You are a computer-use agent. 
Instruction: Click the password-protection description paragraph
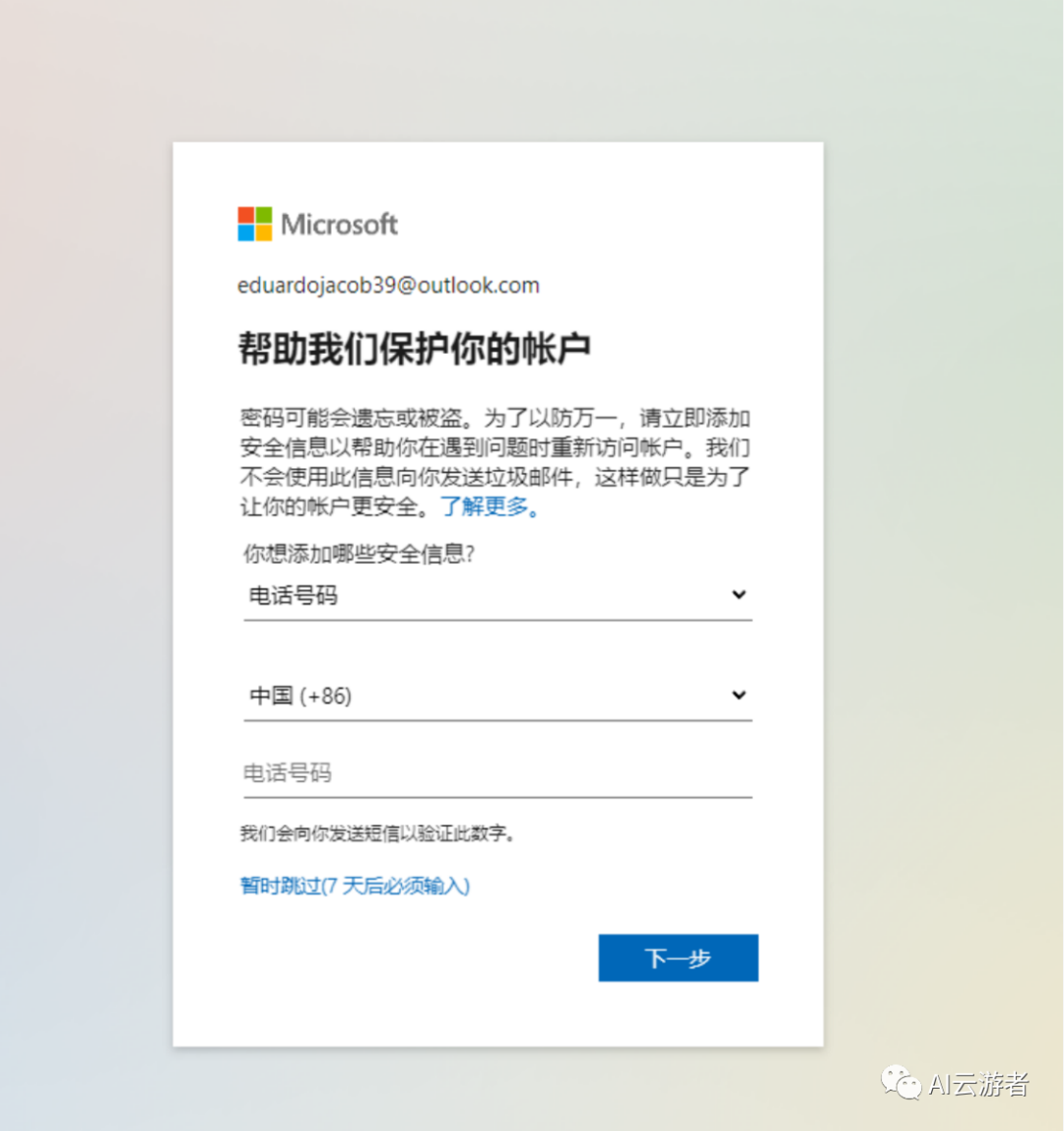[495, 462]
